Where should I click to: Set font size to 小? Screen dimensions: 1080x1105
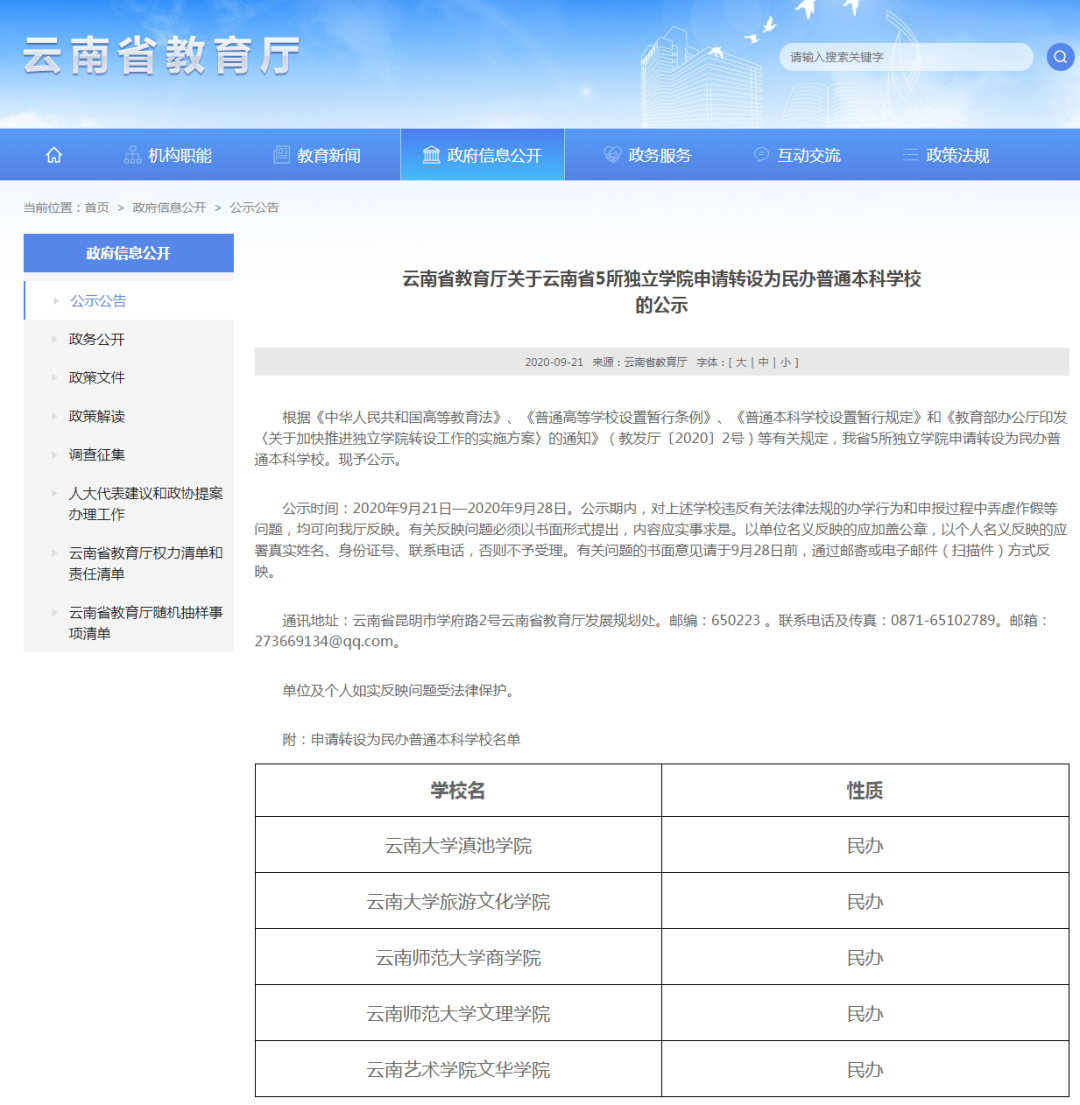(x=786, y=362)
